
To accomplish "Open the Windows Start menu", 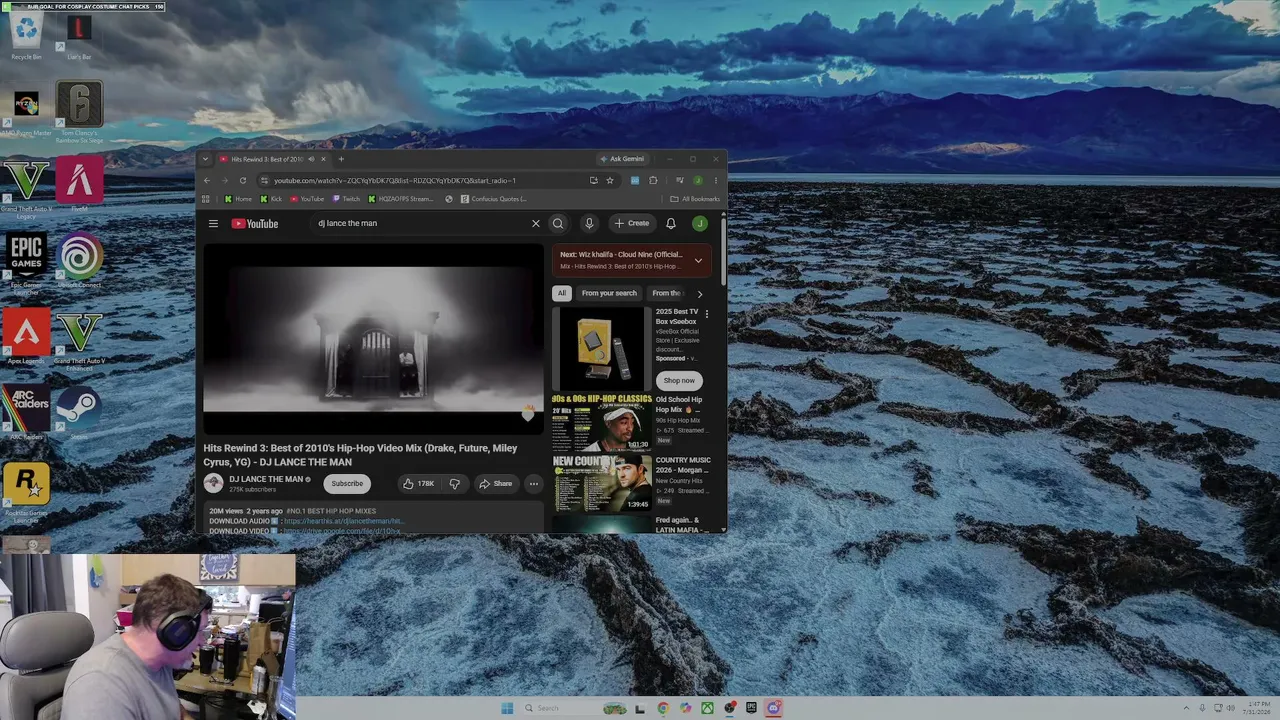I will point(507,708).
